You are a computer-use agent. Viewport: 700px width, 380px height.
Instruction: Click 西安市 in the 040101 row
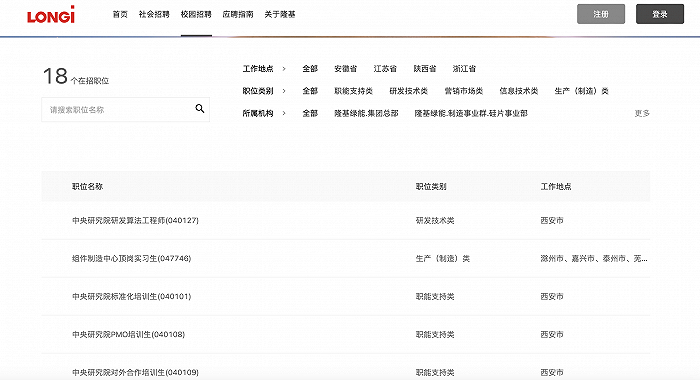(552, 296)
